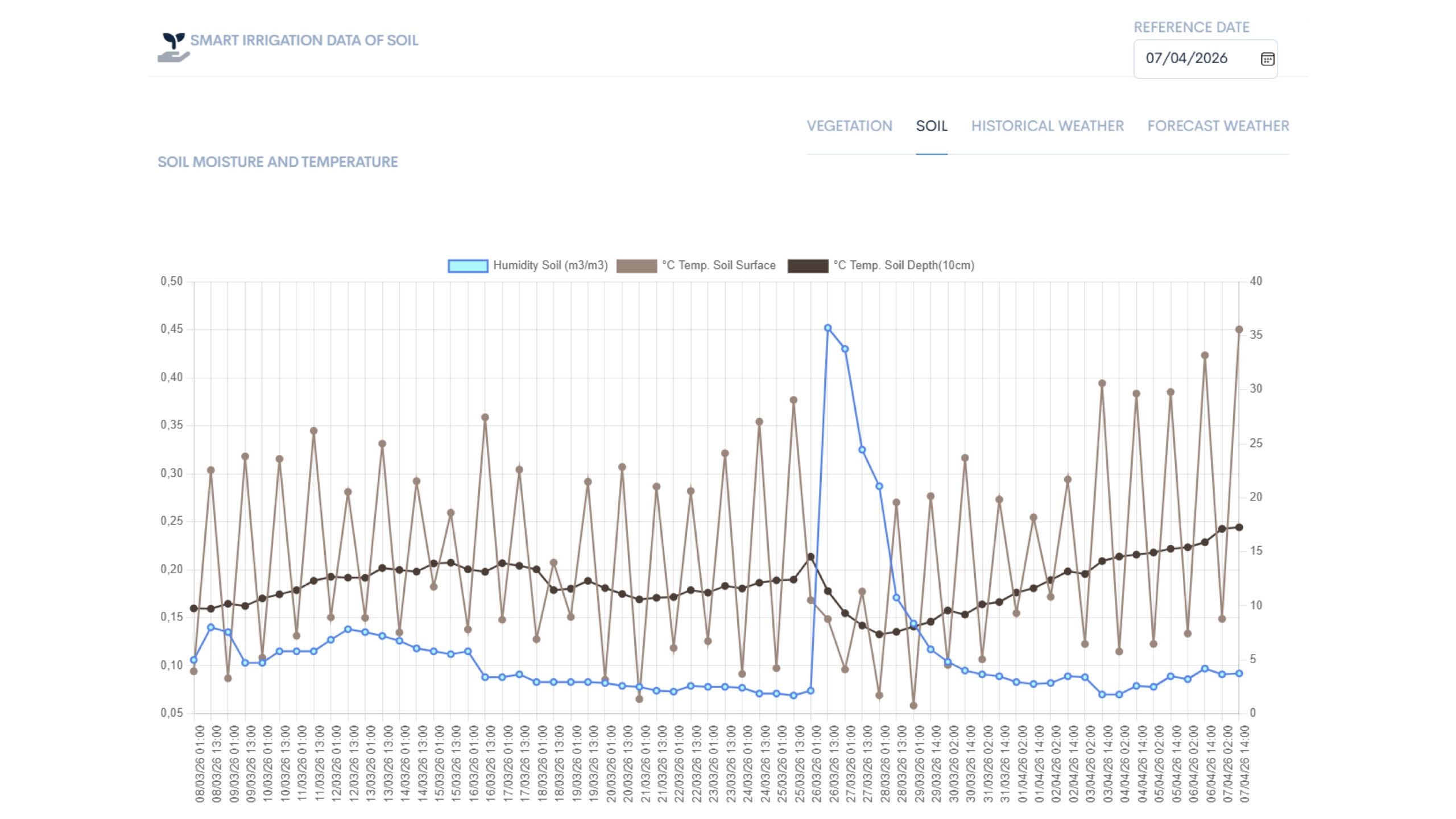Toggle Humidity Soil legend swatch

pyautogui.click(x=468, y=266)
